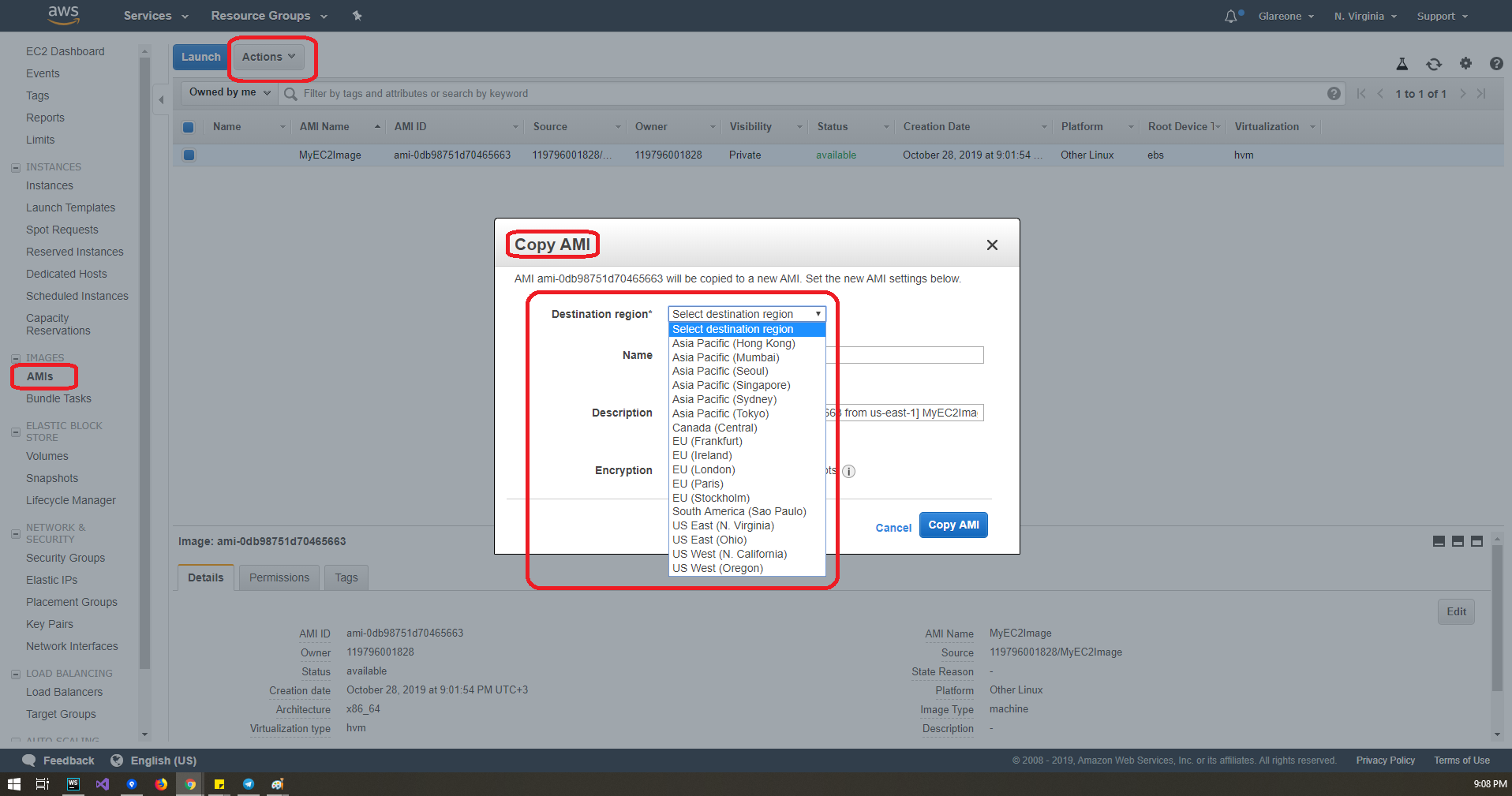Select Asia Pacific (Tokyo) region option
This screenshot has height=796, width=1512.
point(747,413)
